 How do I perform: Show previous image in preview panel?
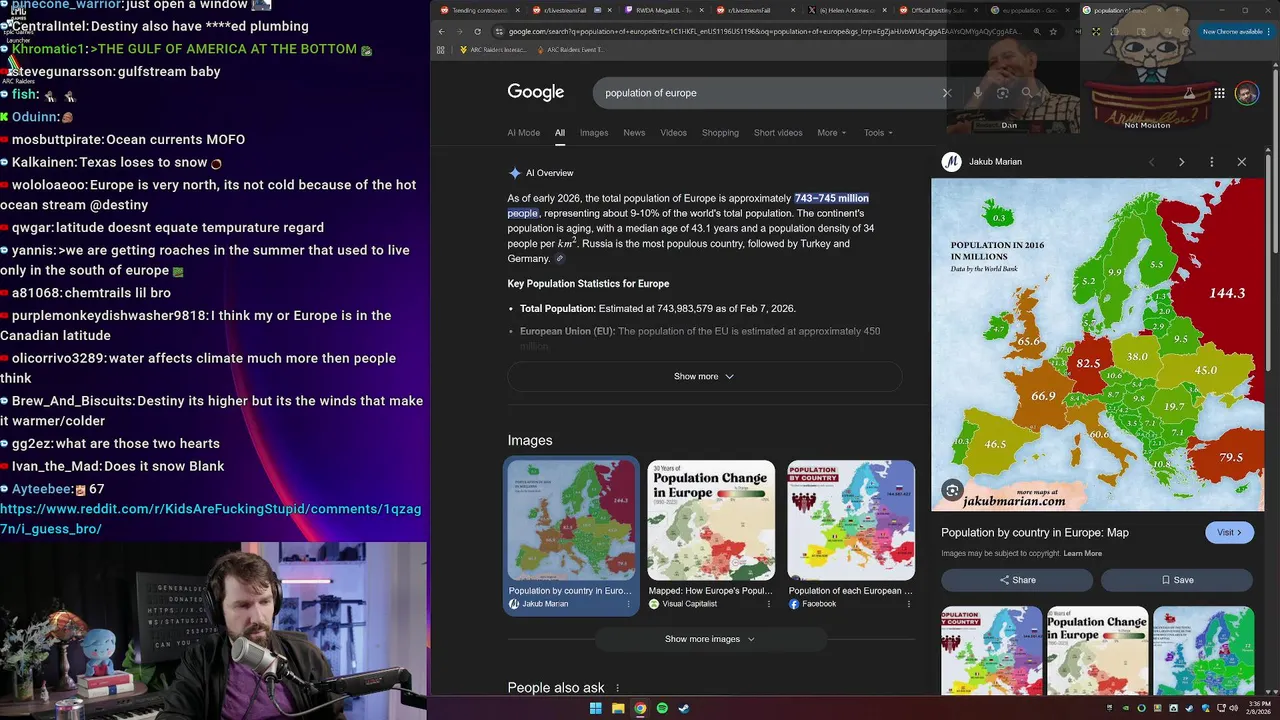pos(1151,162)
